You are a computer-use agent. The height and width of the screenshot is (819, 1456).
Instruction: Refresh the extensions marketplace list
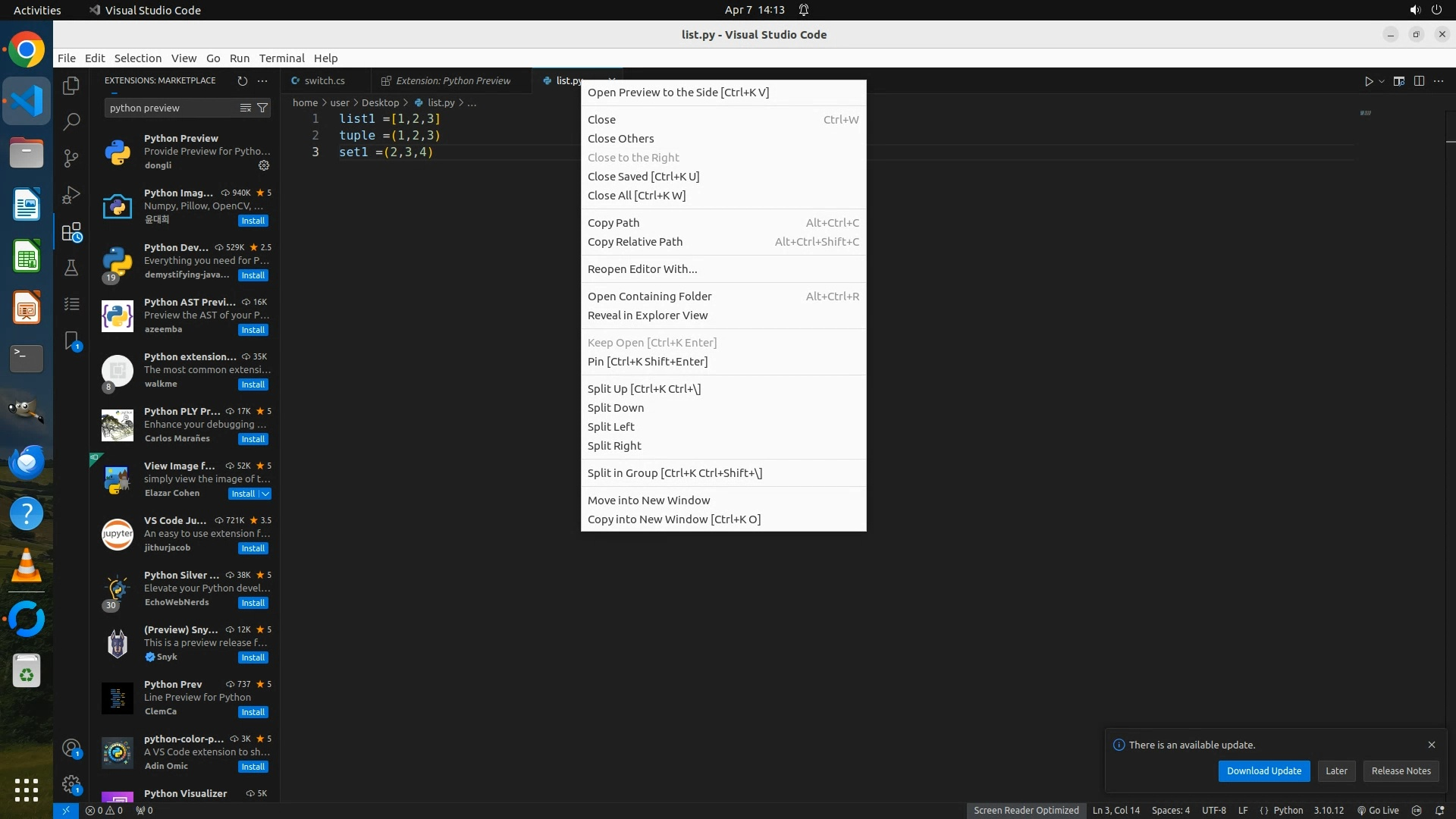click(243, 81)
